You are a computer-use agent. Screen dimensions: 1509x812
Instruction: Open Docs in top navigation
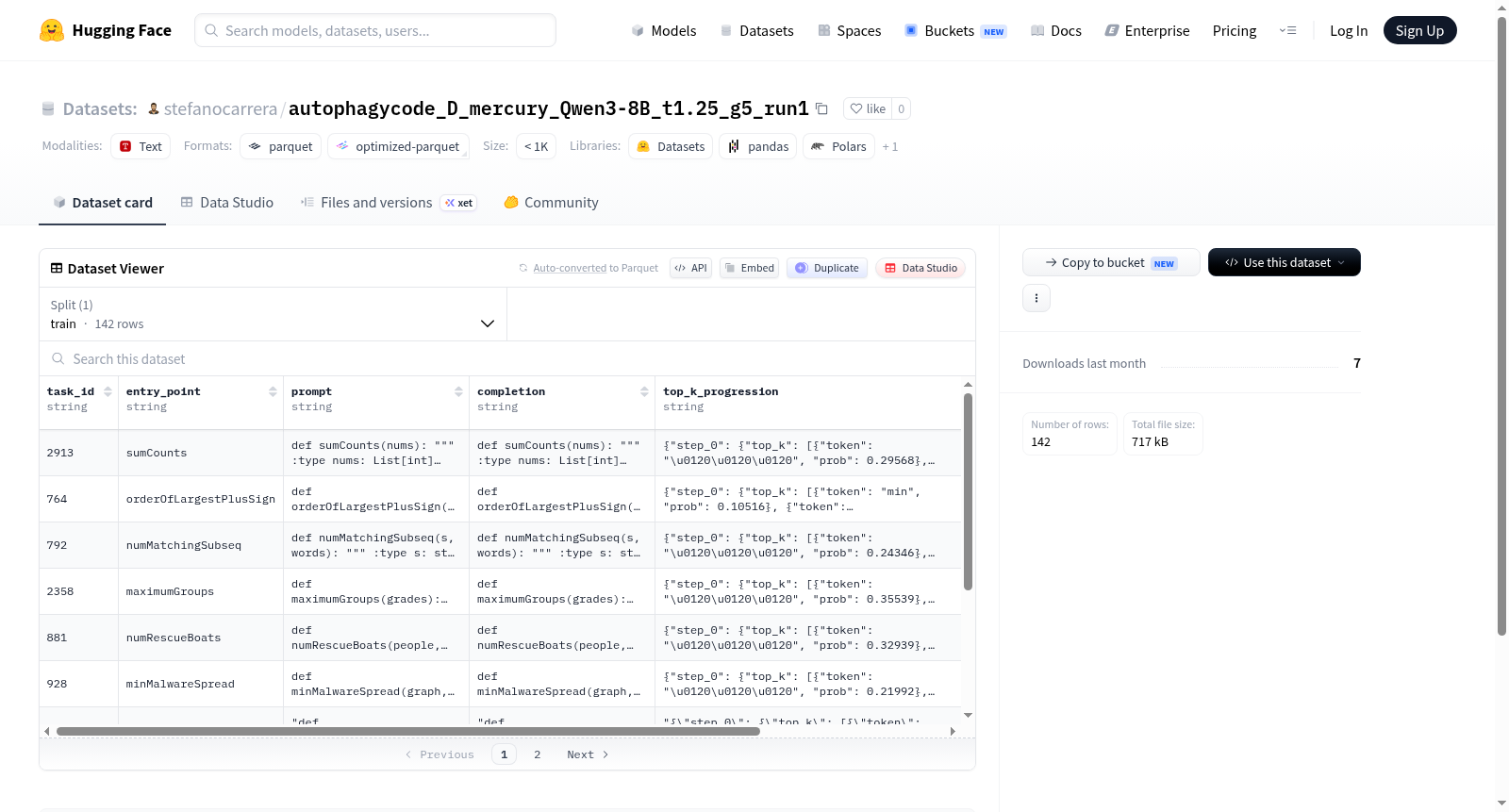pyautogui.click(x=1055, y=30)
